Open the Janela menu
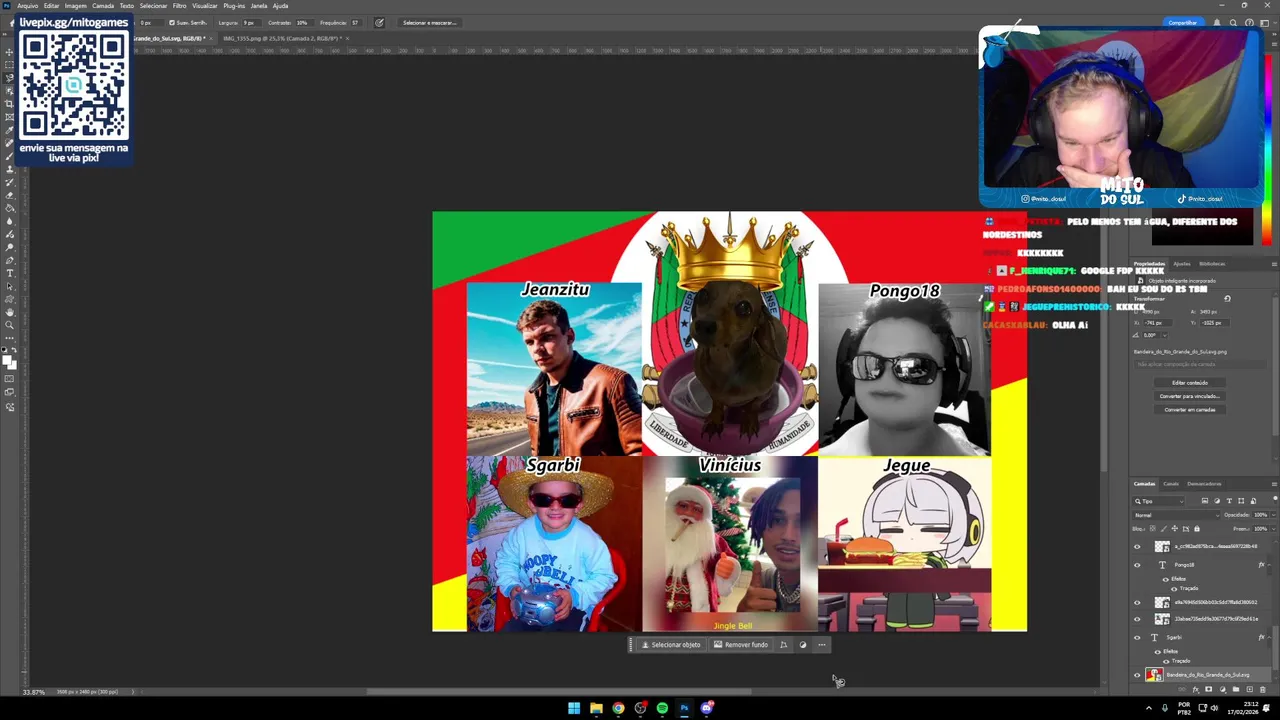Viewport: 1280px width, 720px height. (x=258, y=6)
